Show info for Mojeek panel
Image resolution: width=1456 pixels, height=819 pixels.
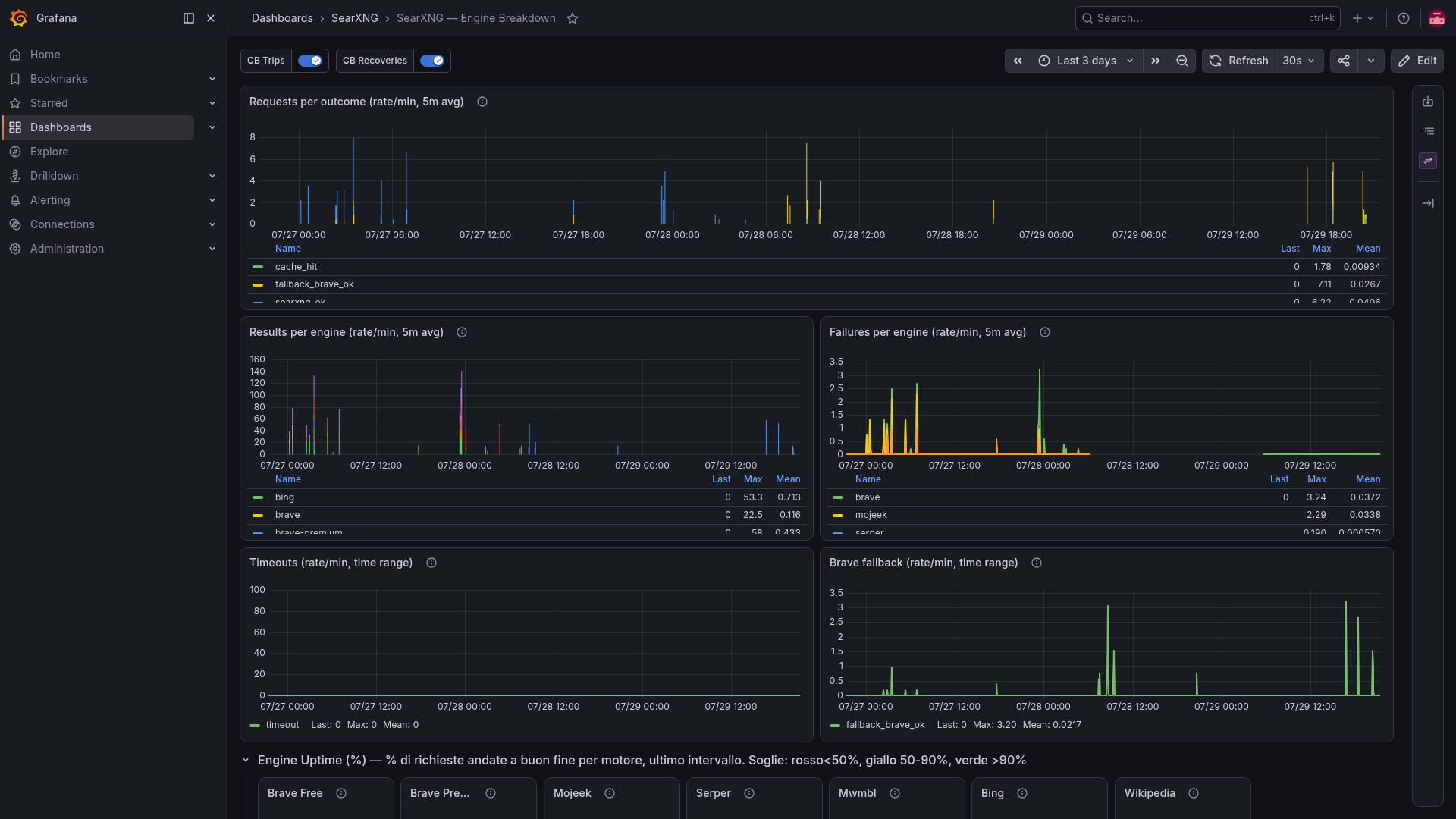[x=610, y=793]
